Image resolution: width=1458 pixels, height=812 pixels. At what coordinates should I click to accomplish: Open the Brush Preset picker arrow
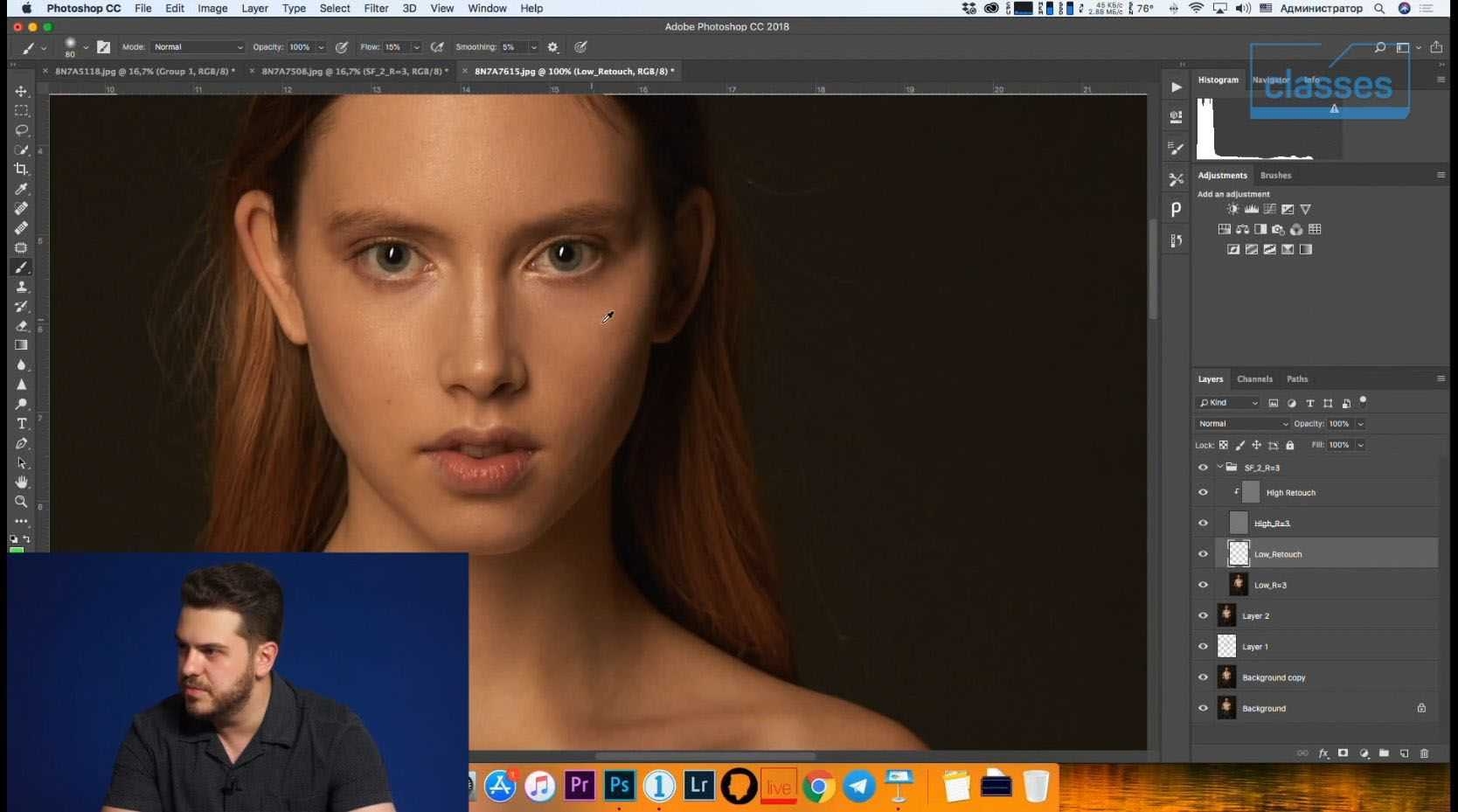click(x=86, y=47)
